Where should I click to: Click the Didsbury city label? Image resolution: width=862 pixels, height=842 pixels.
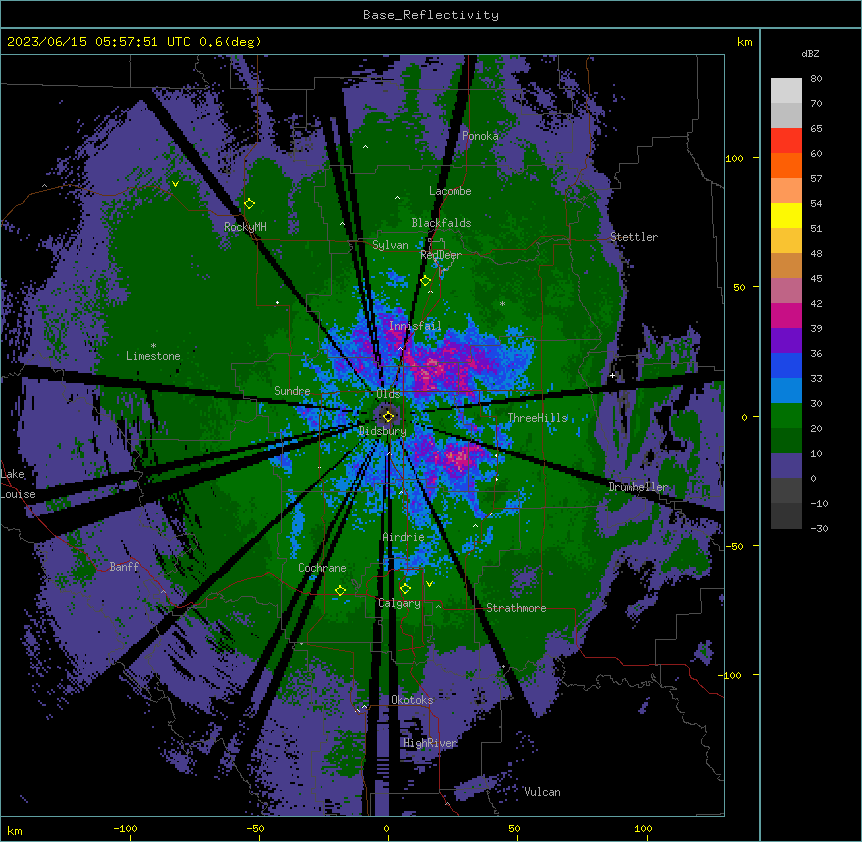tap(383, 431)
